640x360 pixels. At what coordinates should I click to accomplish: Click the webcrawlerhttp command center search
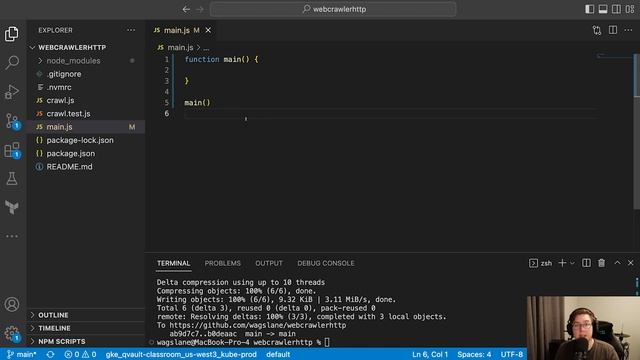point(333,9)
